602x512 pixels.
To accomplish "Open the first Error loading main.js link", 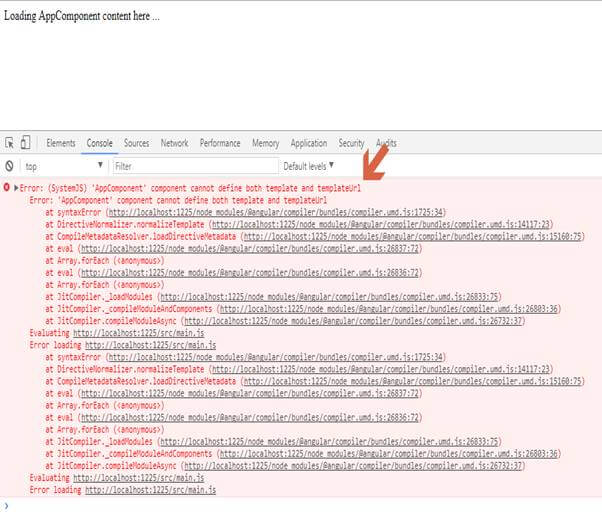I will 150,345.
